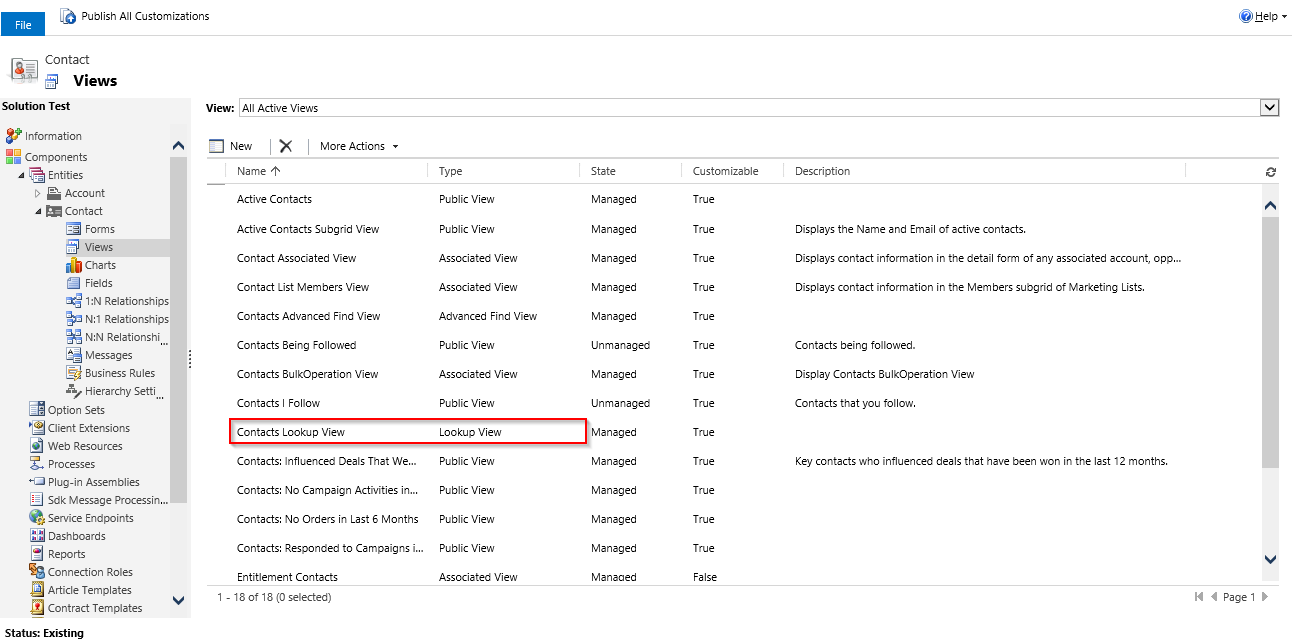Expand the Account entity node
Screen dimensions: 1292x644
click(x=39, y=193)
